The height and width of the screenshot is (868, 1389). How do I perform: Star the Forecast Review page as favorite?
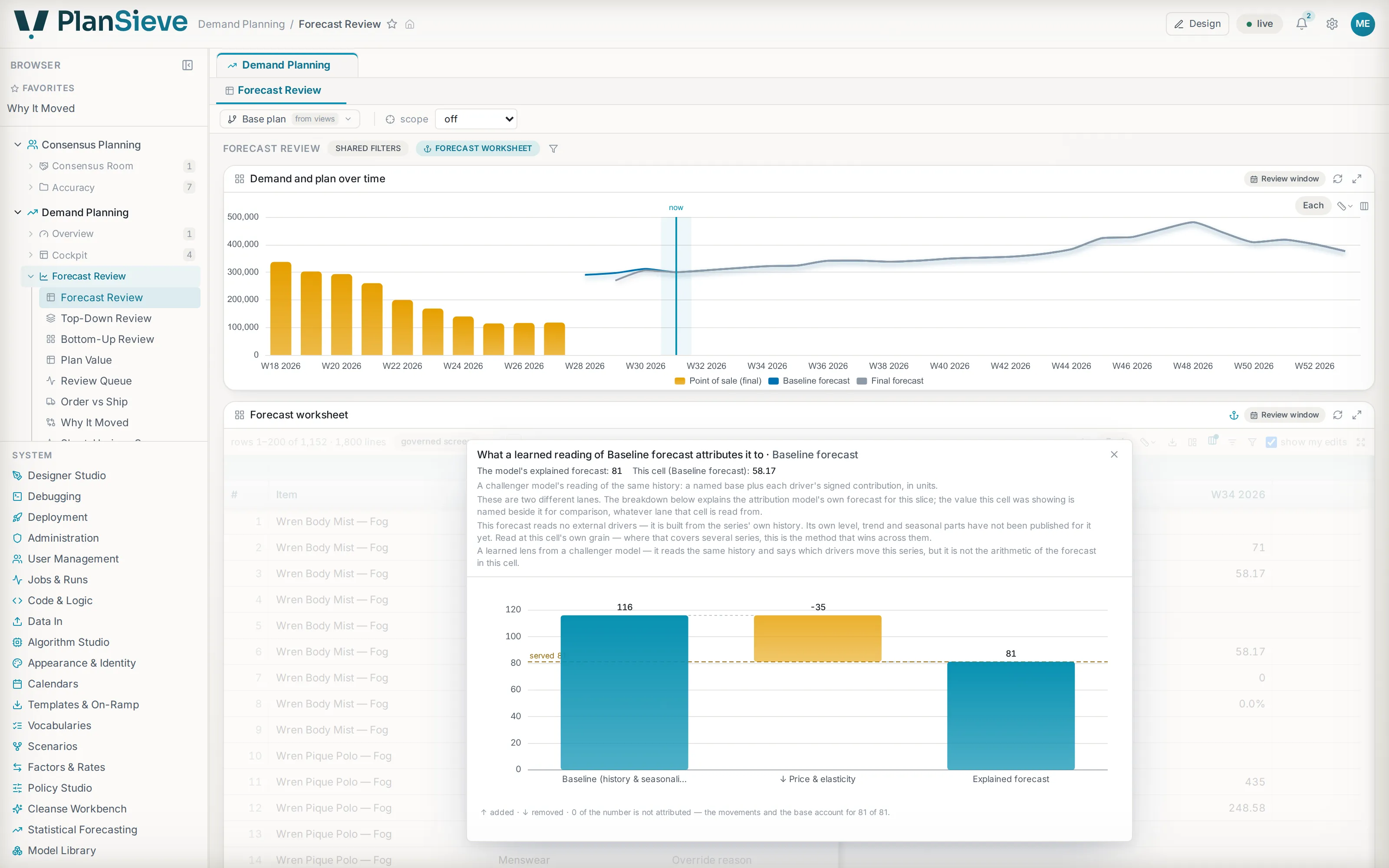click(x=392, y=24)
